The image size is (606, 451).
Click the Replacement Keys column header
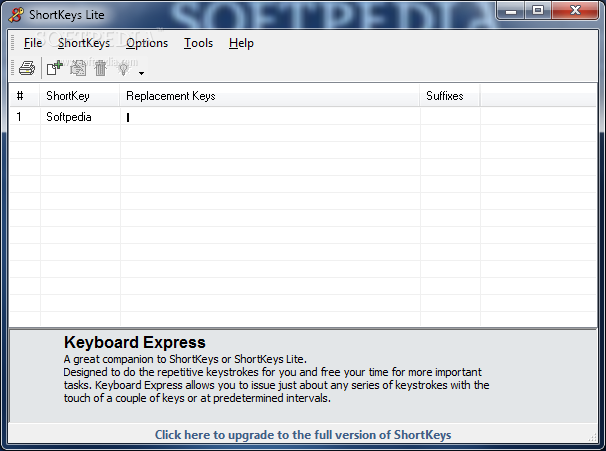coord(269,95)
